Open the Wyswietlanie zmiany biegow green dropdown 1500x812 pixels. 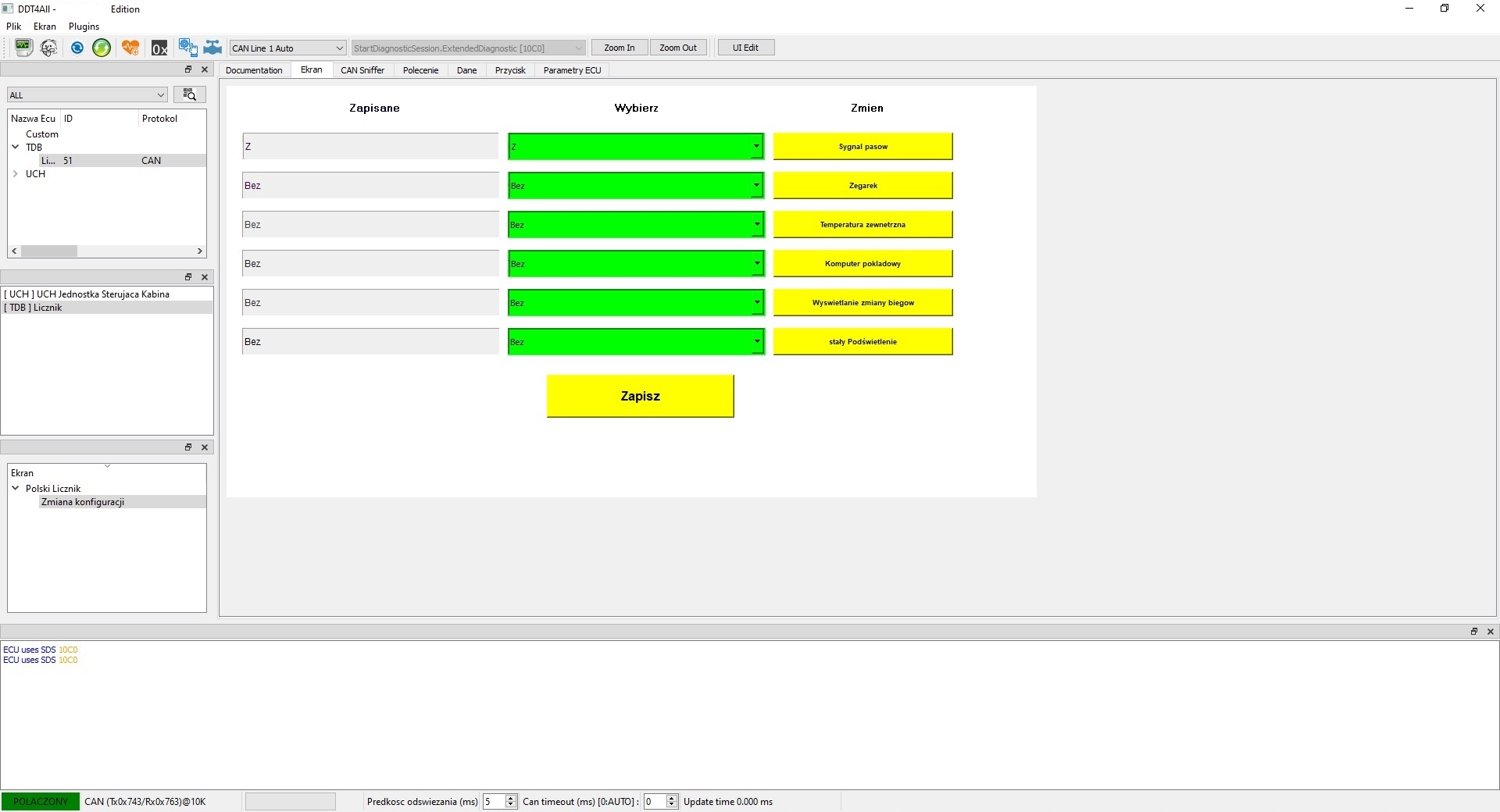(x=636, y=303)
